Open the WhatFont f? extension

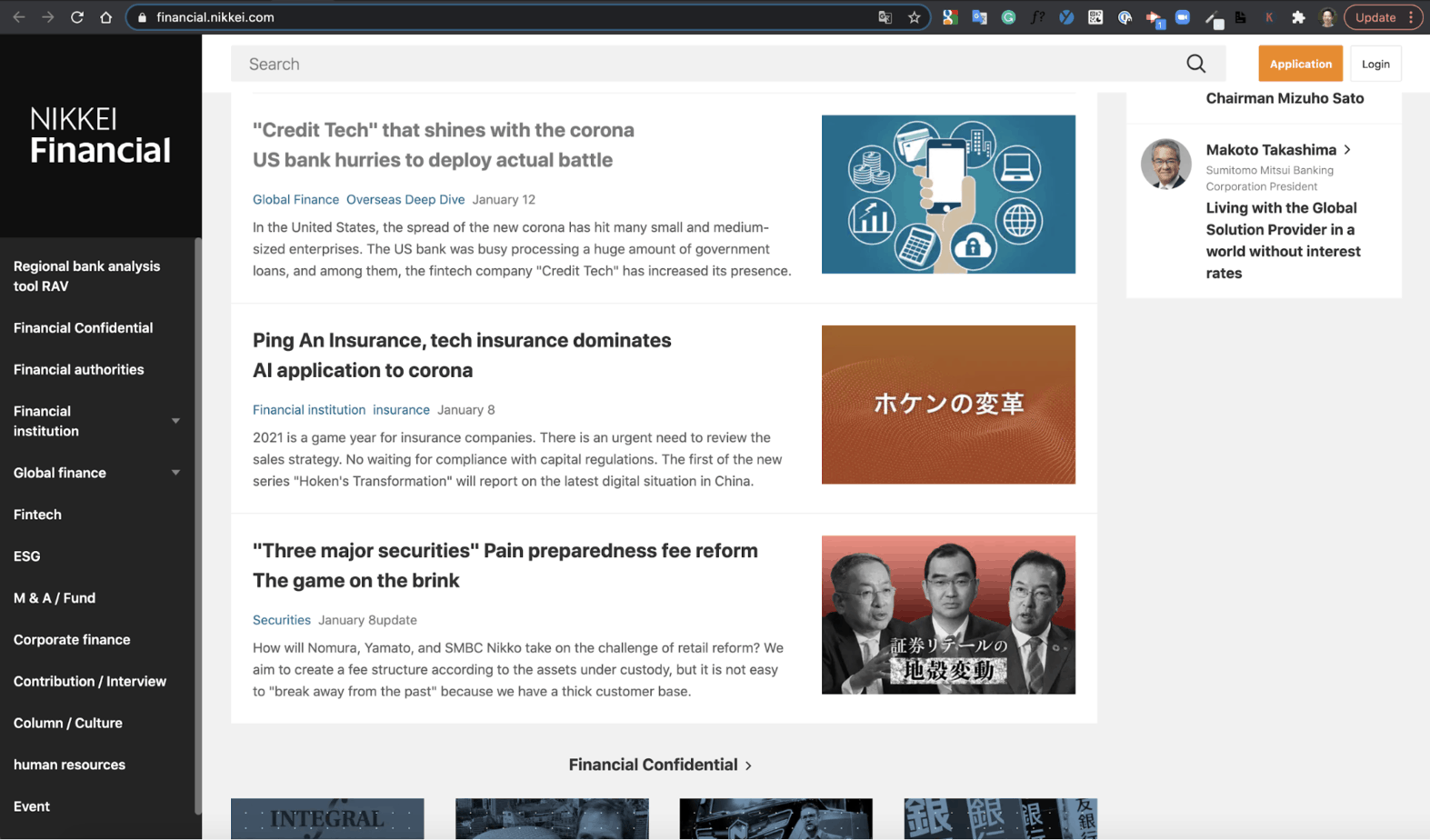coord(1037,17)
